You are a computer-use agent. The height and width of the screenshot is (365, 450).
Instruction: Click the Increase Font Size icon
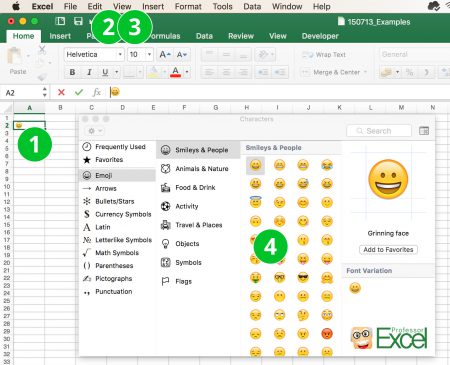[165, 55]
